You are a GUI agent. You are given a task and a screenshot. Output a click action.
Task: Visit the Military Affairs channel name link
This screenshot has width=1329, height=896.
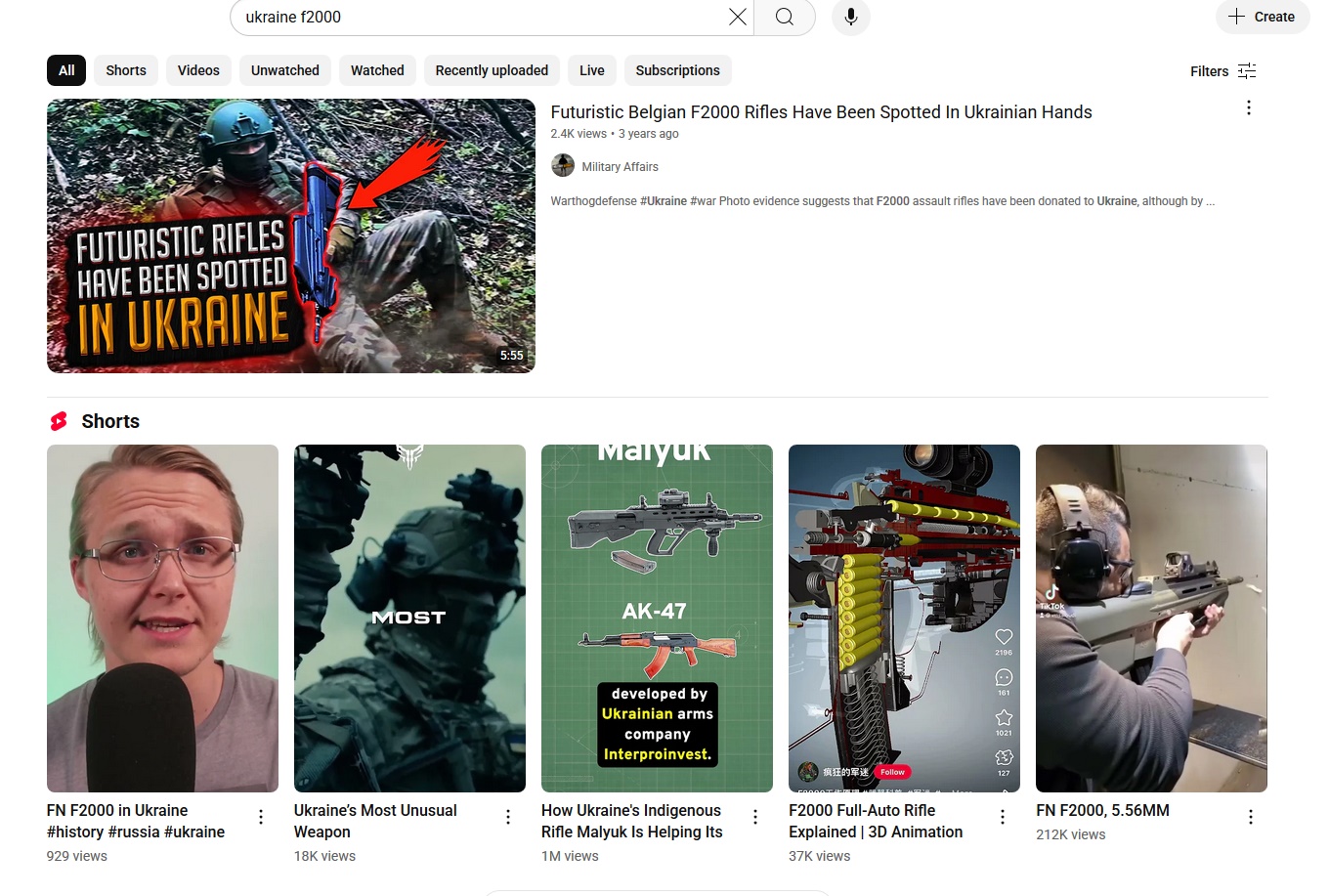coord(621,167)
